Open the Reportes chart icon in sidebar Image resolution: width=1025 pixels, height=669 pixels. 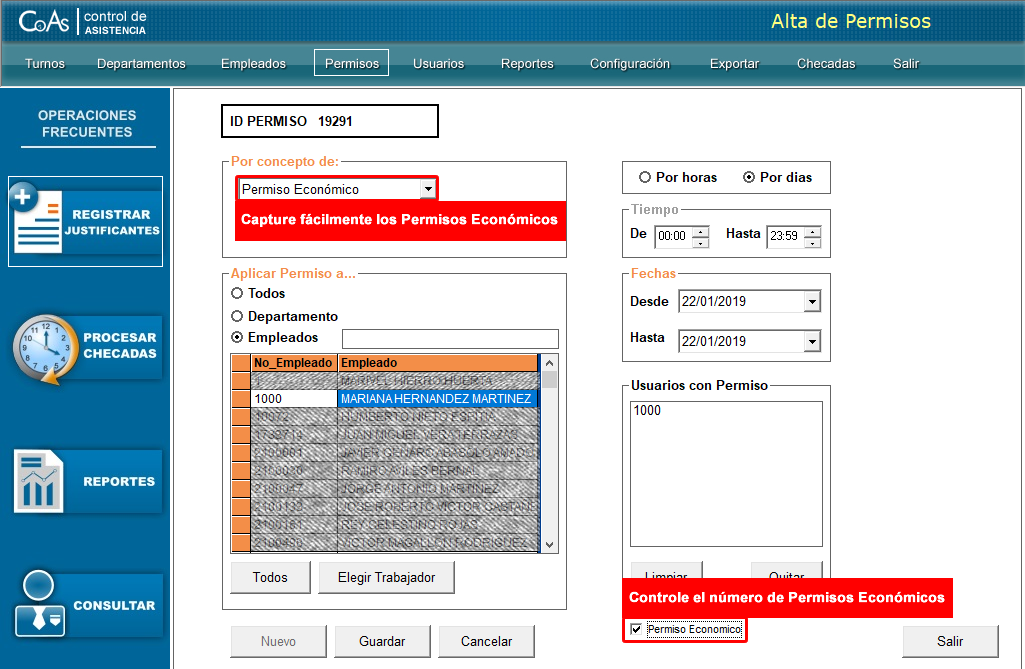click(40, 481)
